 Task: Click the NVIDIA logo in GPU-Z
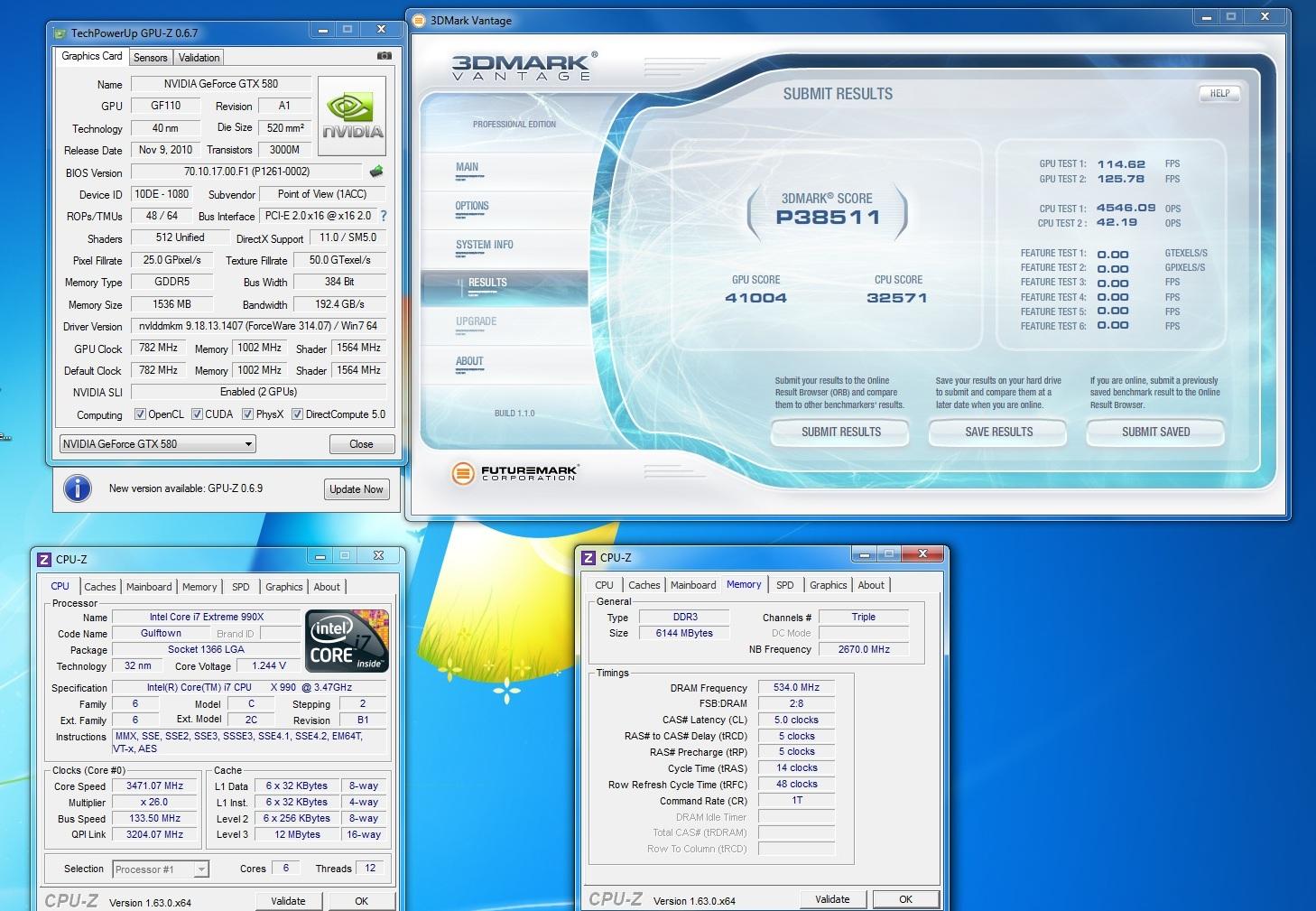pos(352,115)
